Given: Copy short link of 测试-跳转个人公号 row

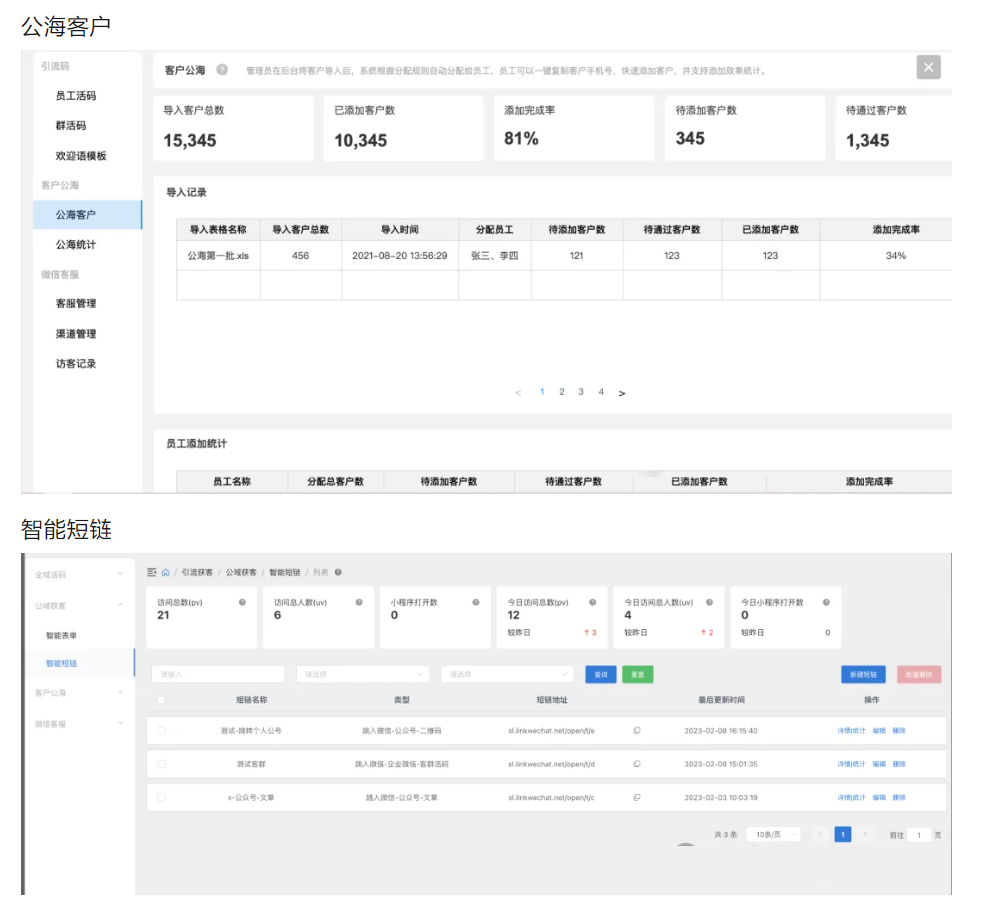Looking at the screenshot, I should click(x=637, y=731).
